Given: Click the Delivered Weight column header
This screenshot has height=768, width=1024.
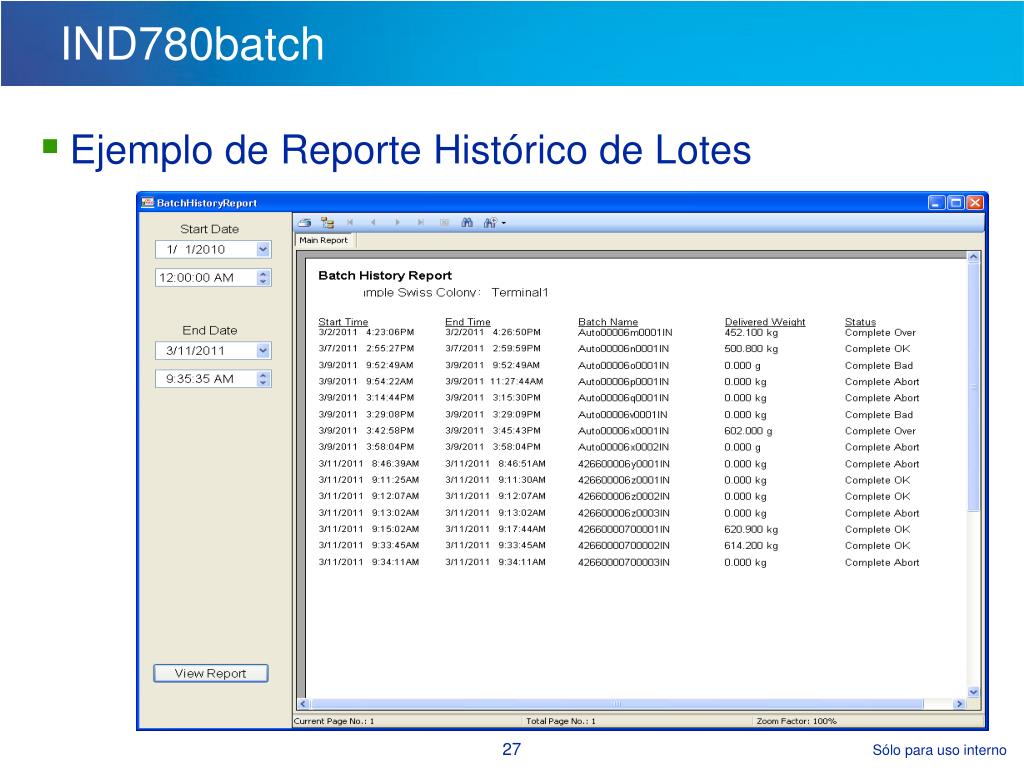Looking at the screenshot, I should (765, 321).
